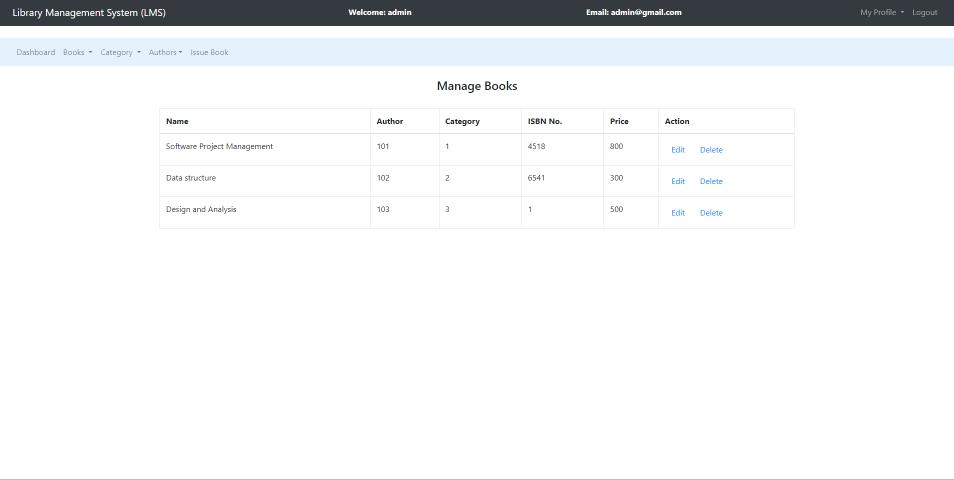Screen dimensions: 954x480
Task: Edit the Software Project Management book
Action: 678,150
